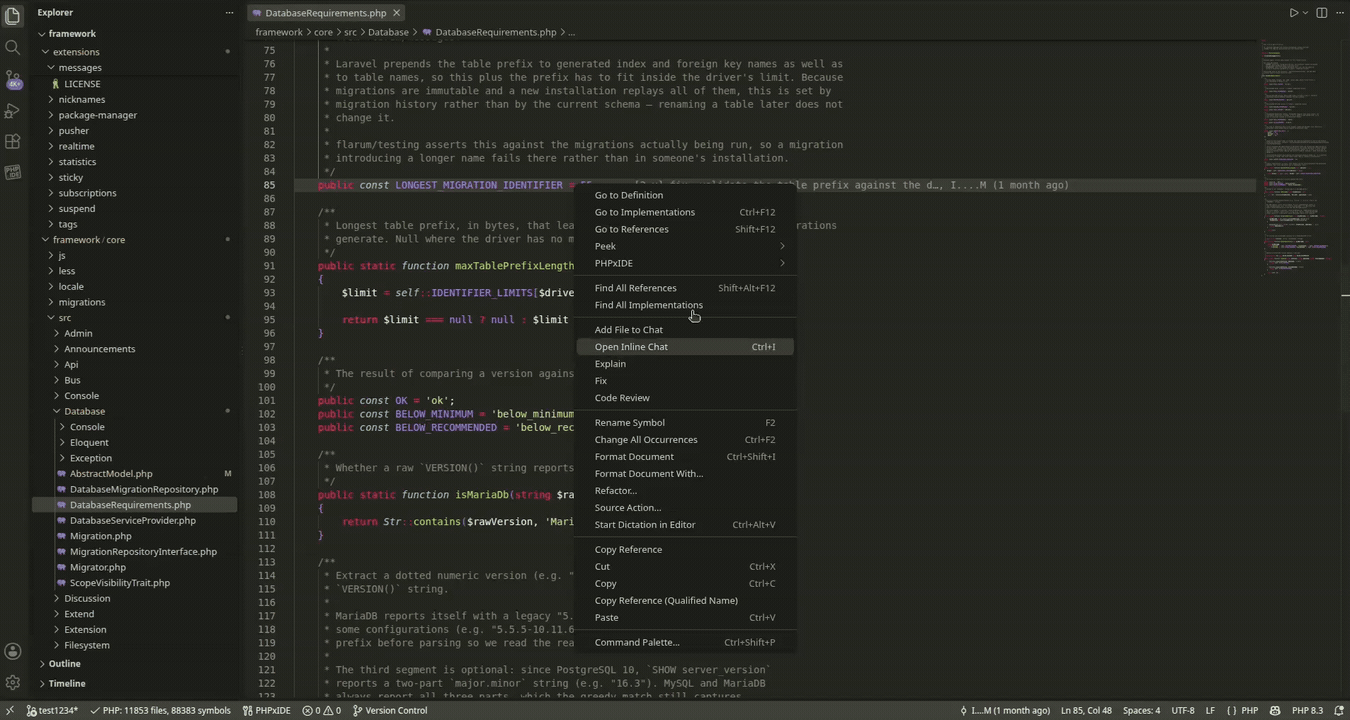Select Command Palette... menu entry
This screenshot has width=1350, height=720.
pos(686,643)
